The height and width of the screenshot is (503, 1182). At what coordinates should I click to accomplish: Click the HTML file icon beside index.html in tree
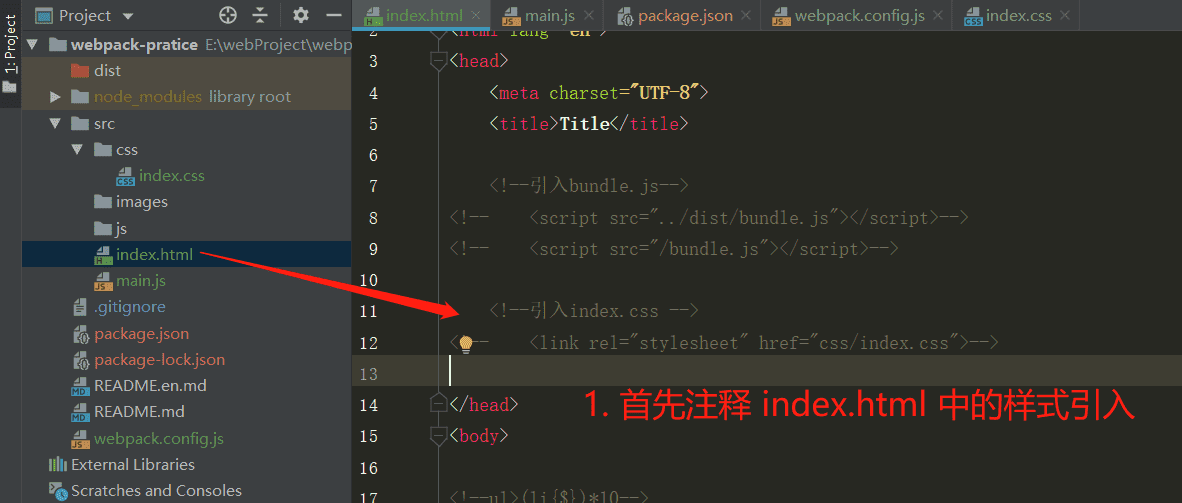(x=103, y=255)
